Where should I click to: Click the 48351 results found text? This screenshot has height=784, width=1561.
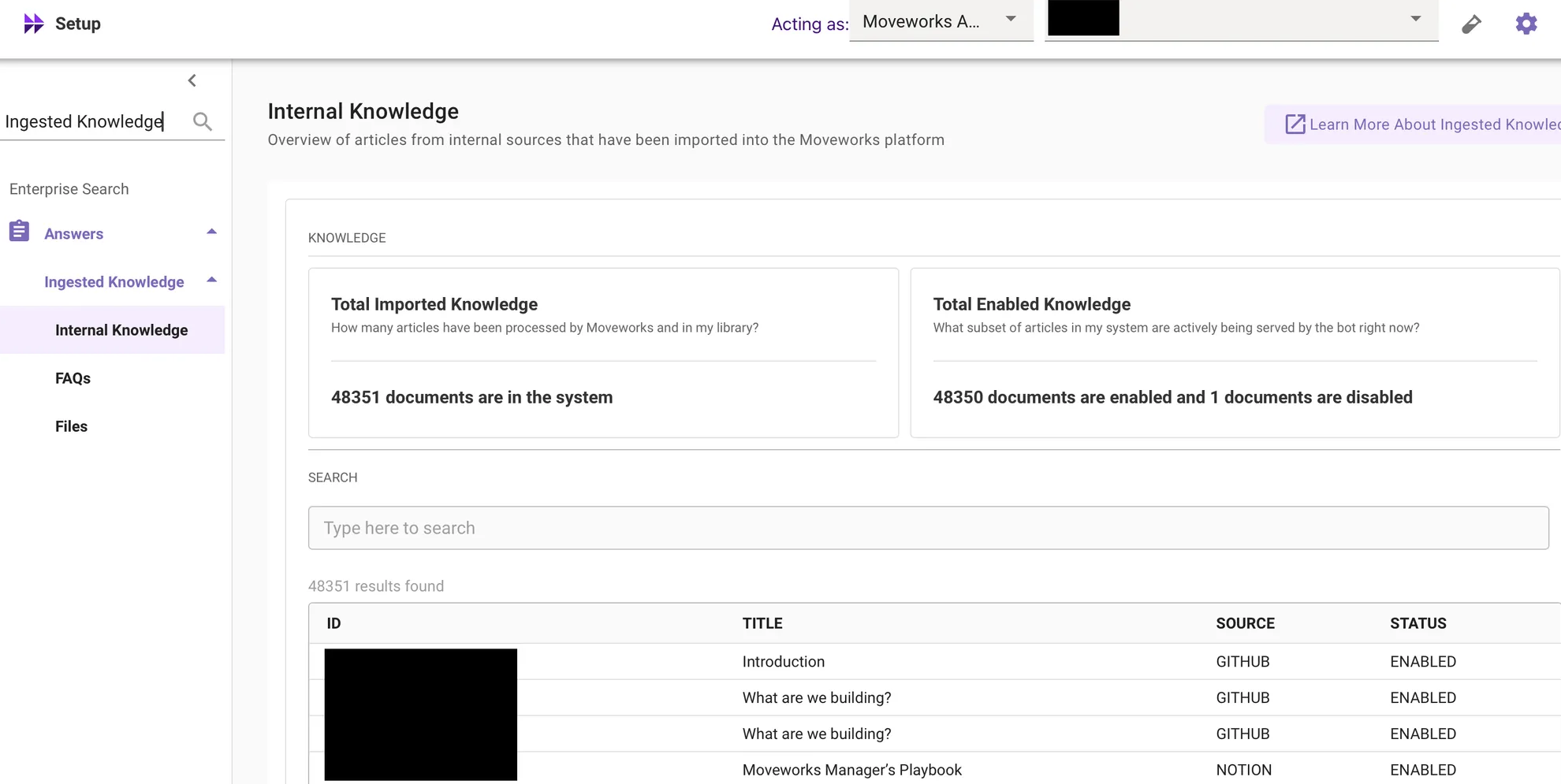[x=375, y=586]
